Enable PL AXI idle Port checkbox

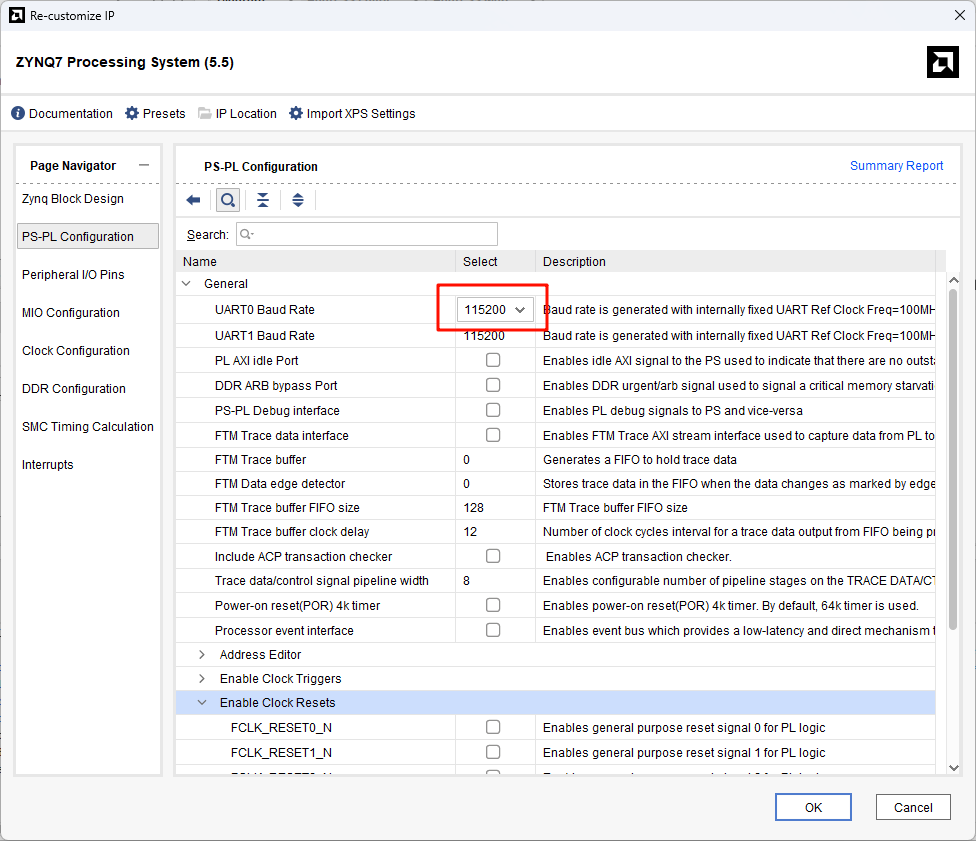point(493,360)
